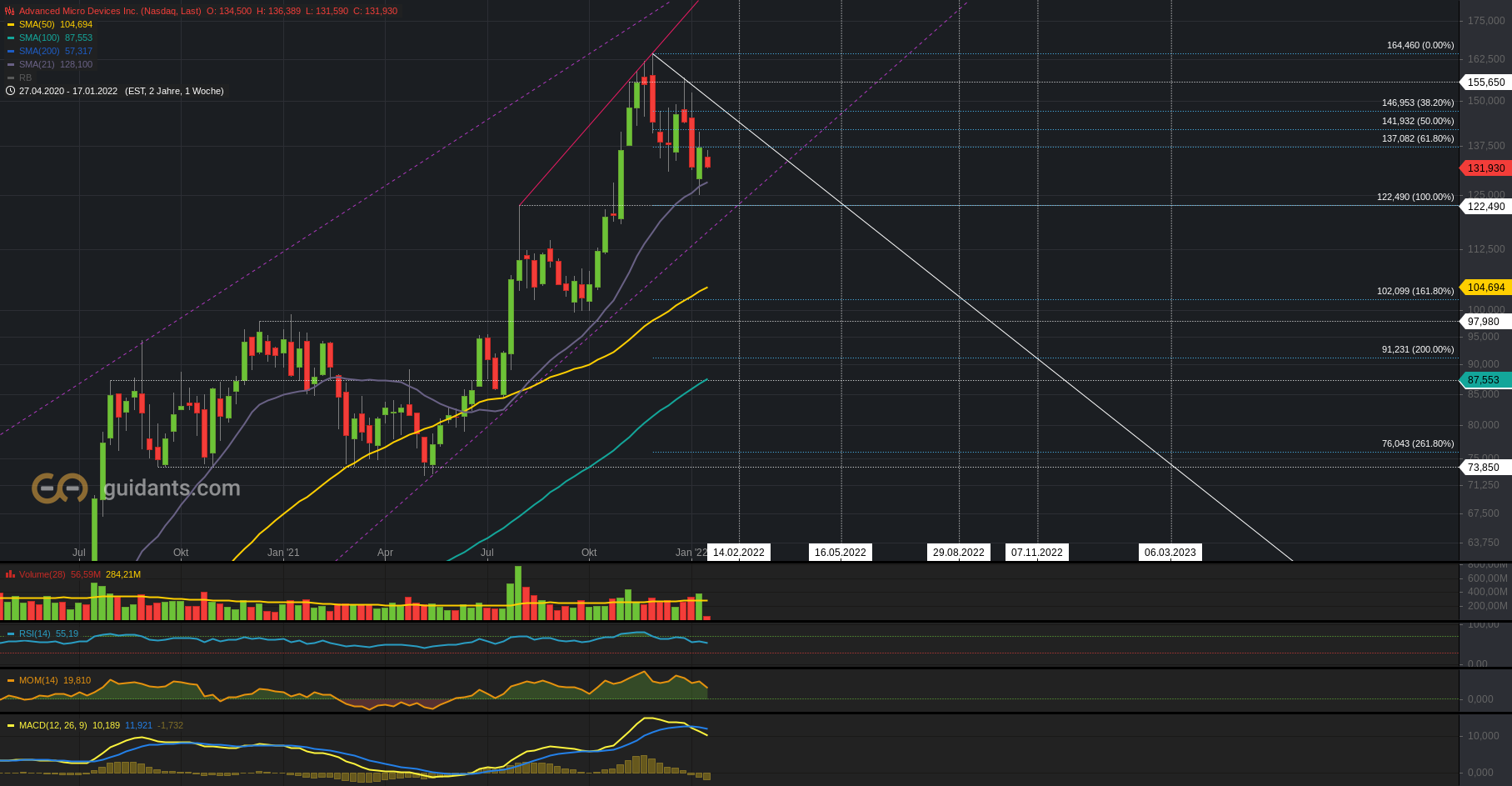
Task: Select the 122,490 (100.00%) Fibonacci label
Action: 1415,197
